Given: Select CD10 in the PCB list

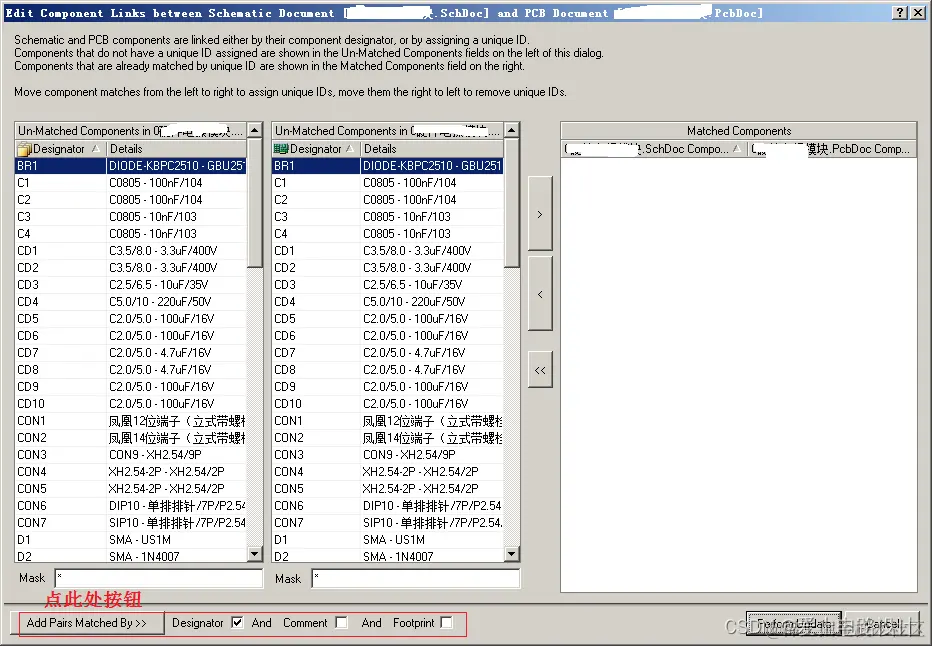Looking at the screenshot, I should coord(388,404).
